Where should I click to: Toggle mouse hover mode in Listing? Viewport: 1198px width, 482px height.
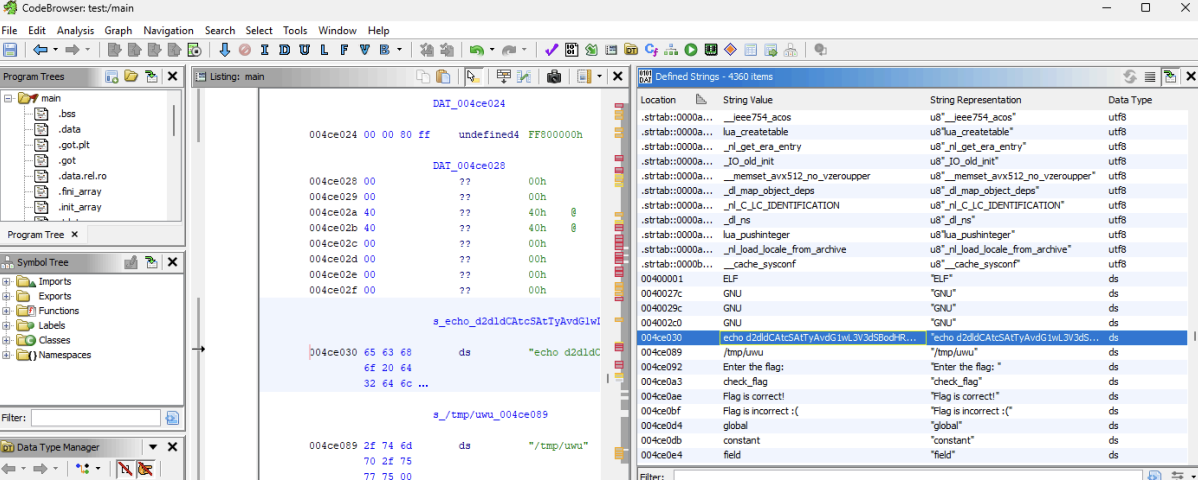(x=474, y=76)
